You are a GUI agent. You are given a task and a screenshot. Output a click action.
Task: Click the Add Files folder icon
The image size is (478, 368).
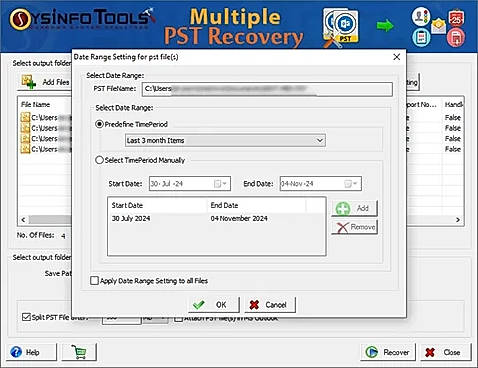coord(29,82)
